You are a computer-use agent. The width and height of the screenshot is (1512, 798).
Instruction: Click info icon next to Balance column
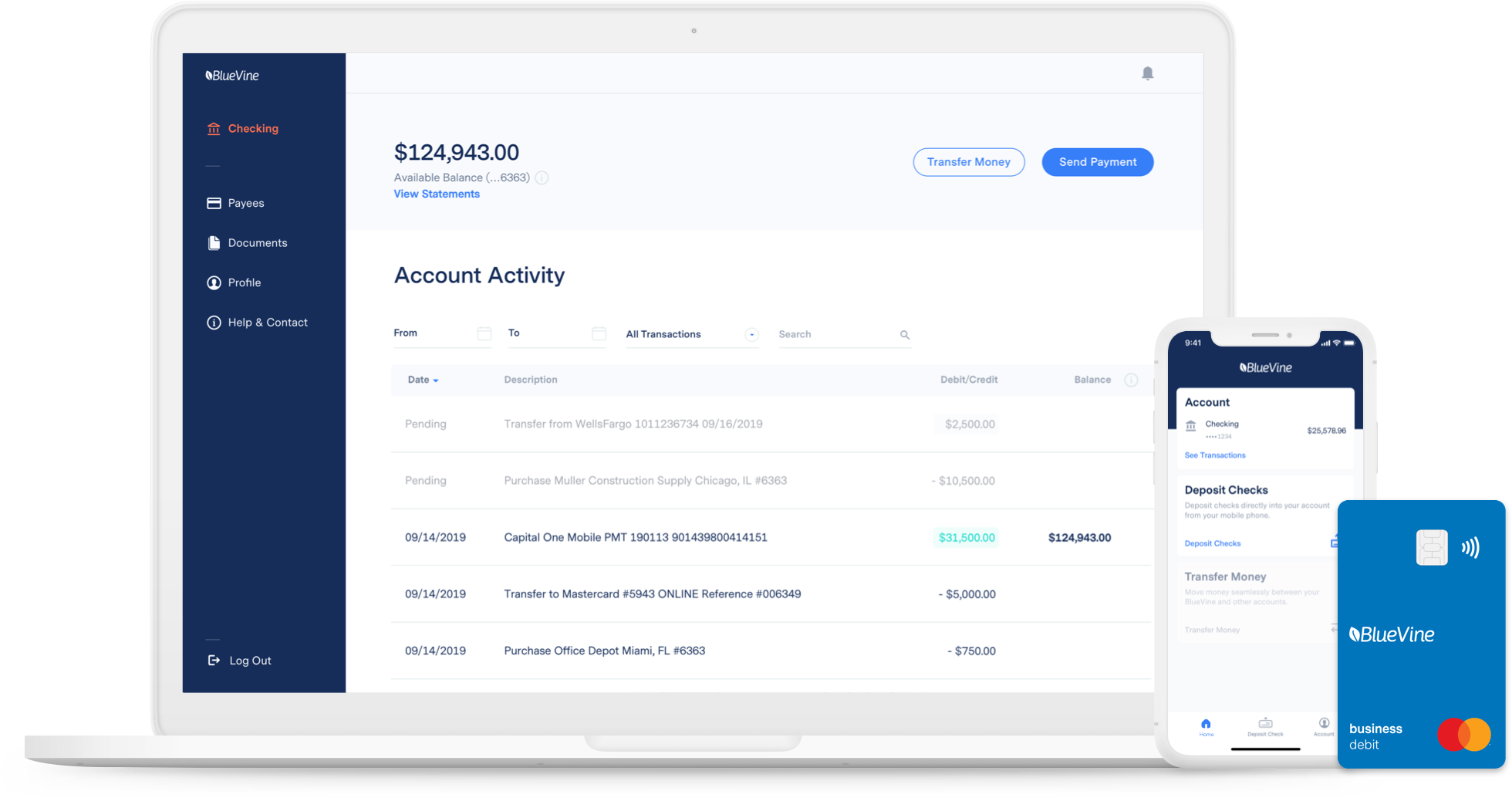pyautogui.click(x=1131, y=380)
